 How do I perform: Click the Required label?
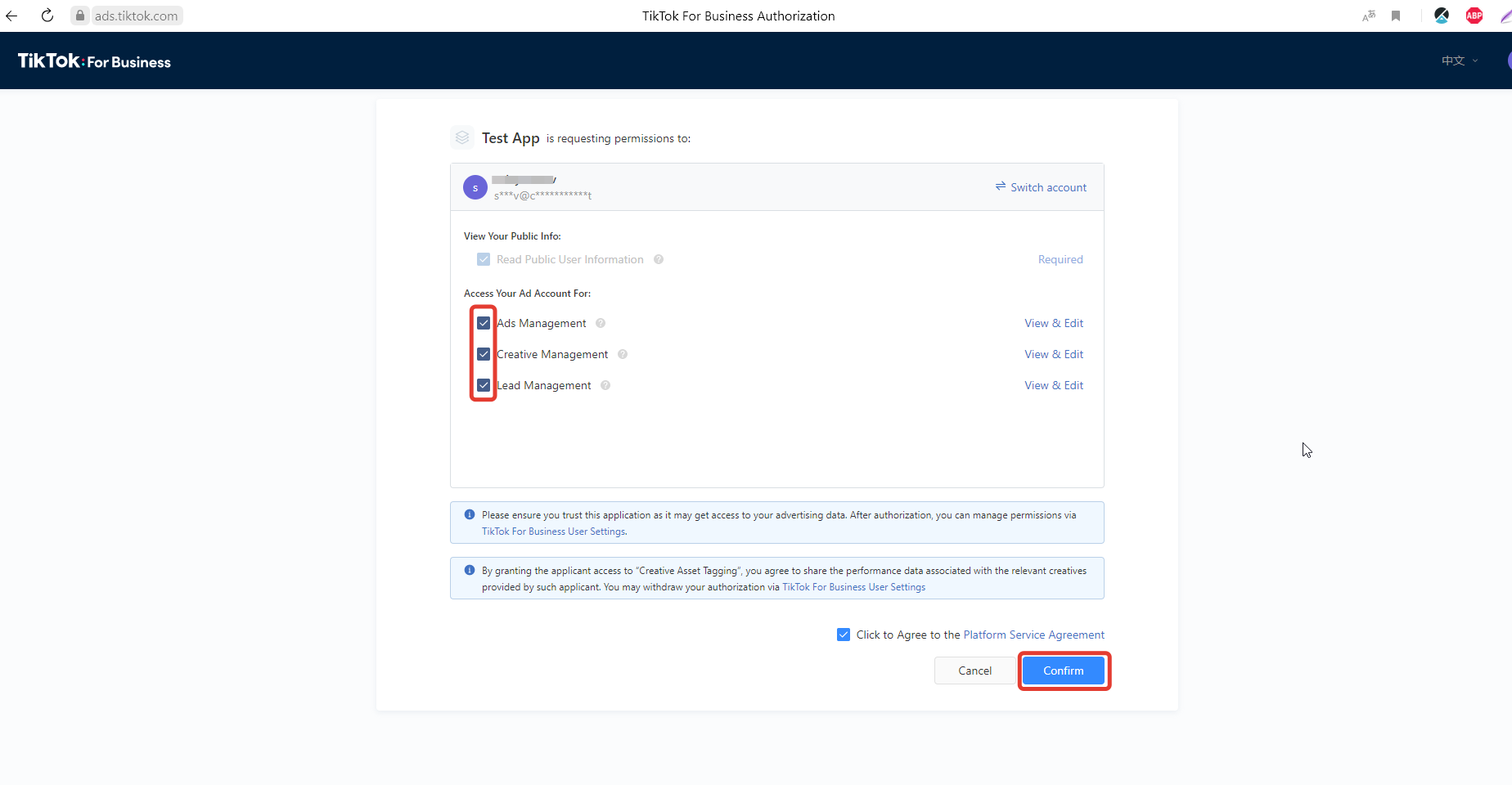pyautogui.click(x=1060, y=259)
